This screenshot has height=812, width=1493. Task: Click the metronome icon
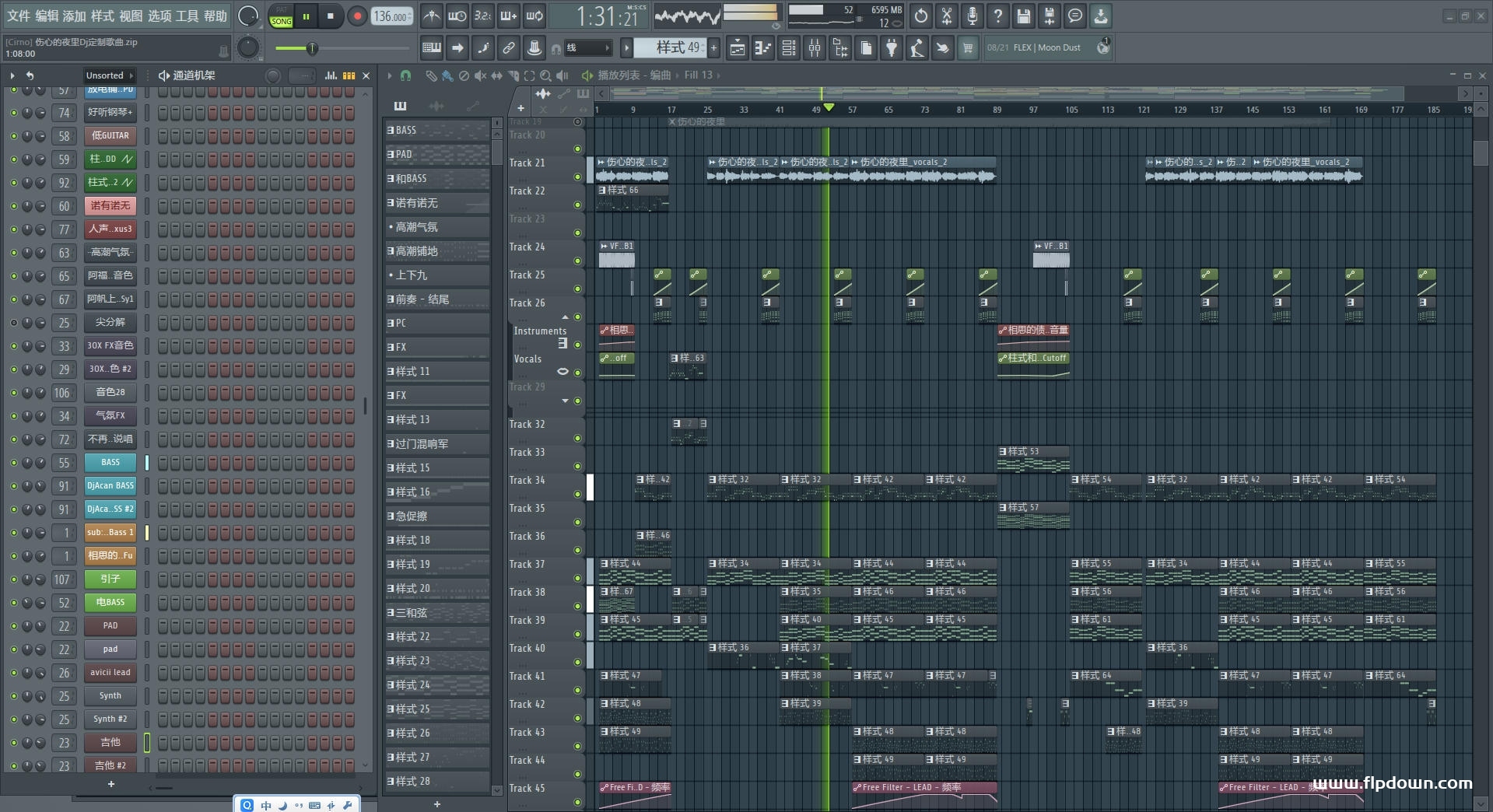431,16
